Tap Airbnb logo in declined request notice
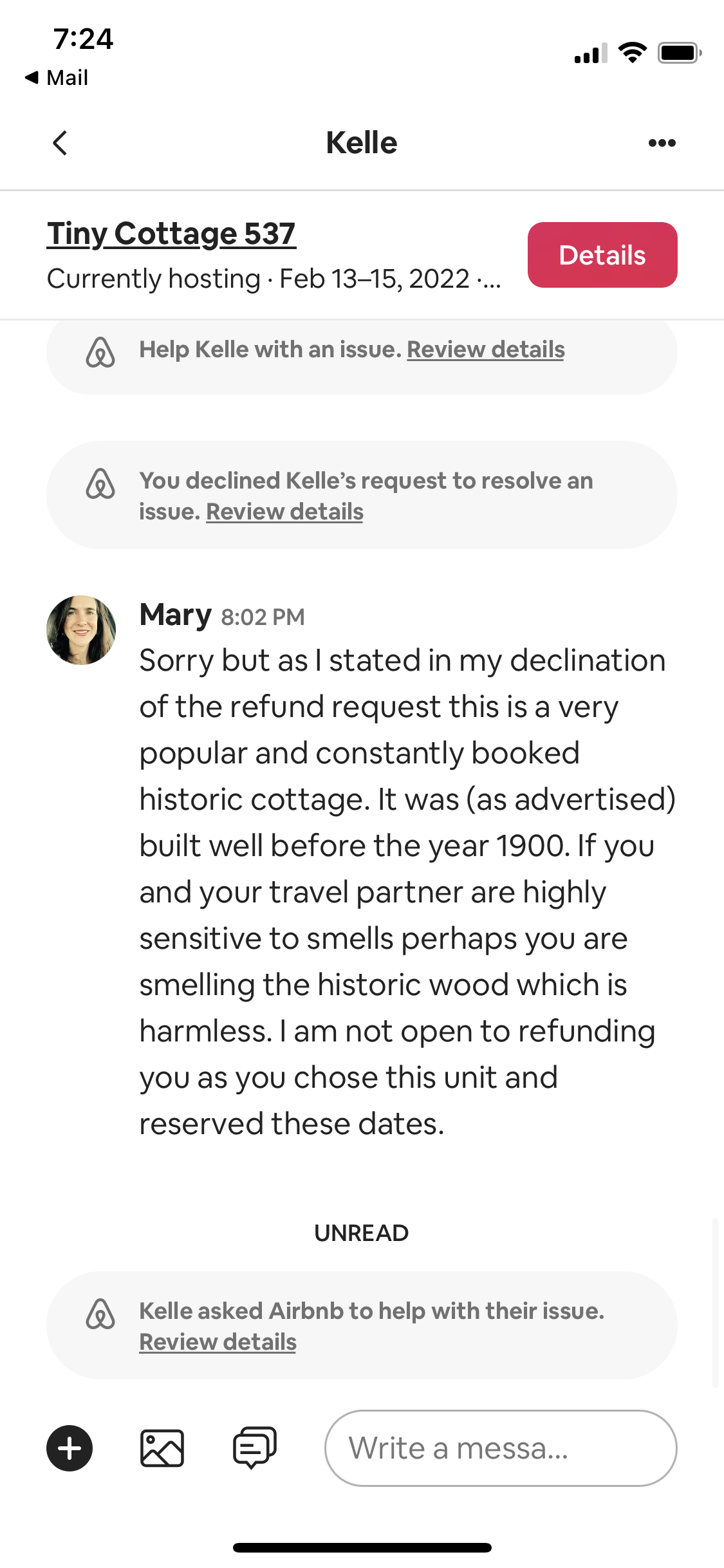 tap(100, 484)
